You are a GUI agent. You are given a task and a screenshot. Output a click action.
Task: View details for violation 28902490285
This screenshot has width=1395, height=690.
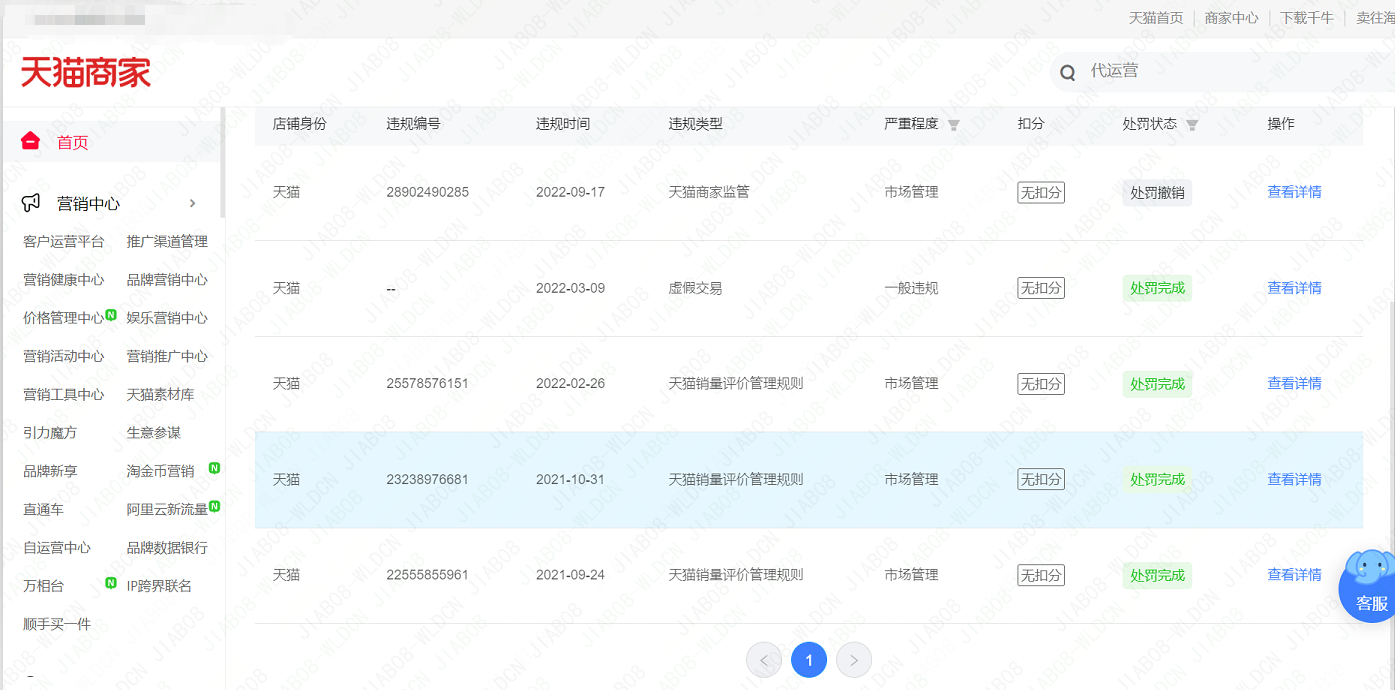point(1294,192)
